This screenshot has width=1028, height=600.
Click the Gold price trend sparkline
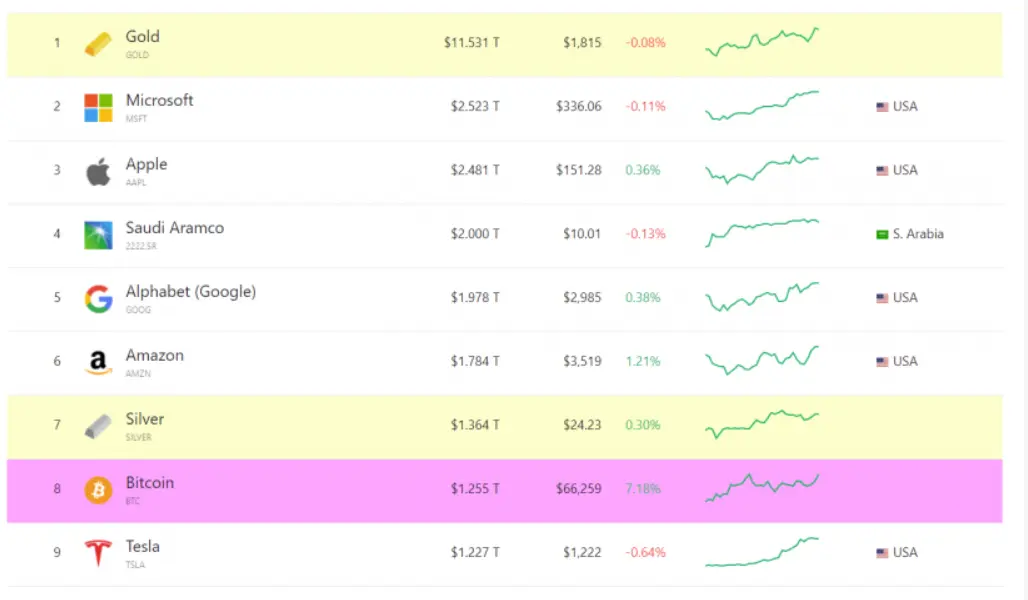[762, 42]
